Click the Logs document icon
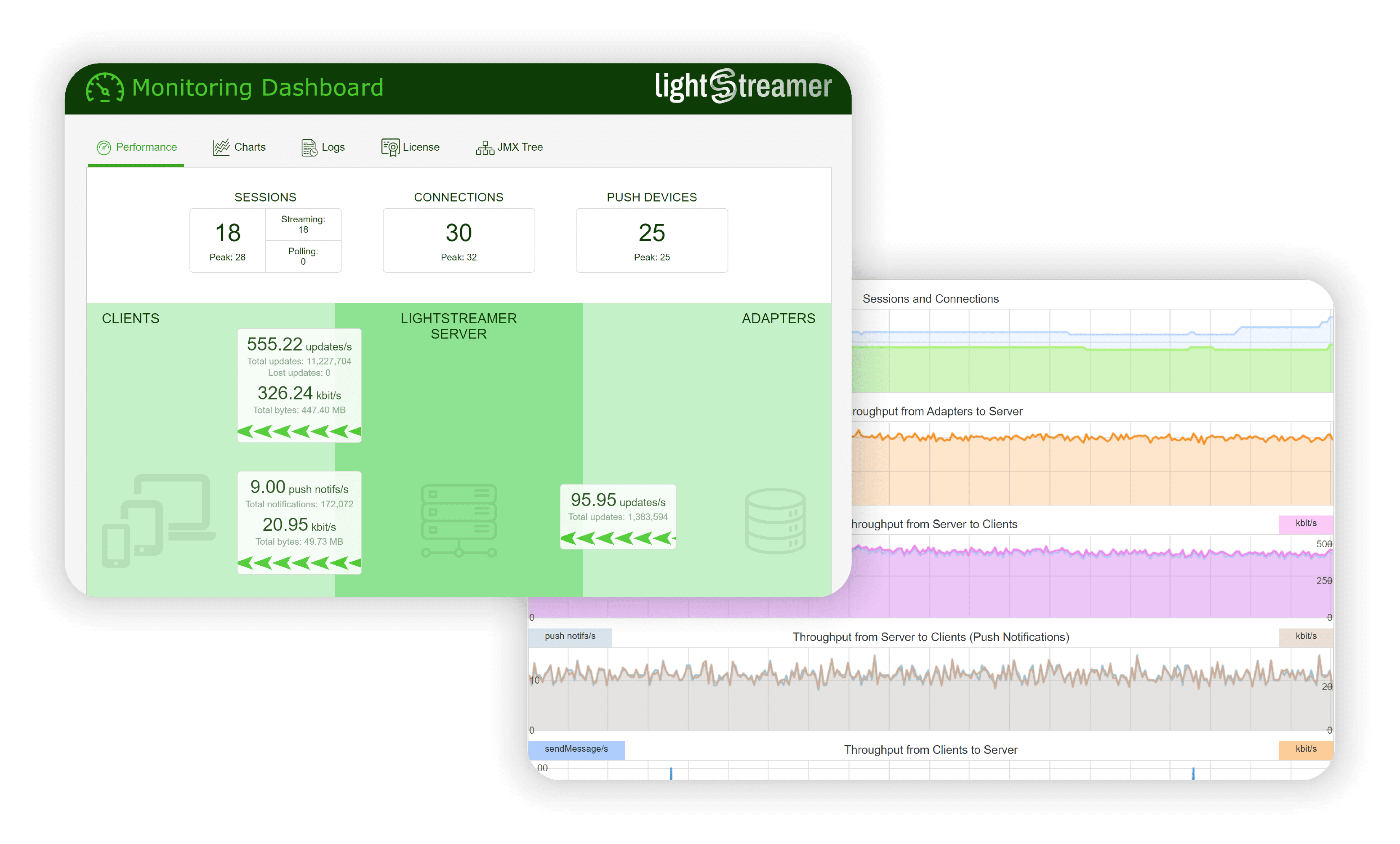The width and height of the screenshot is (1400, 844). pos(309,148)
